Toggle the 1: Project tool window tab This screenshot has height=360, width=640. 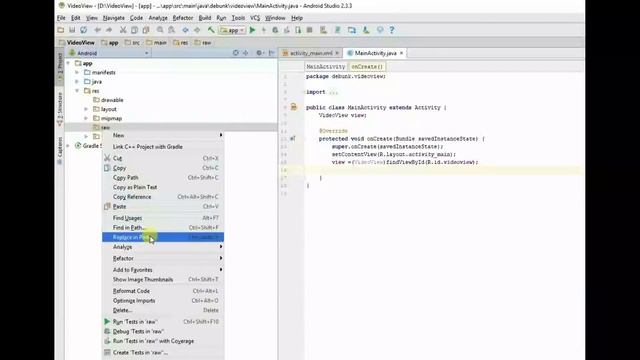(x=60, y=67)
